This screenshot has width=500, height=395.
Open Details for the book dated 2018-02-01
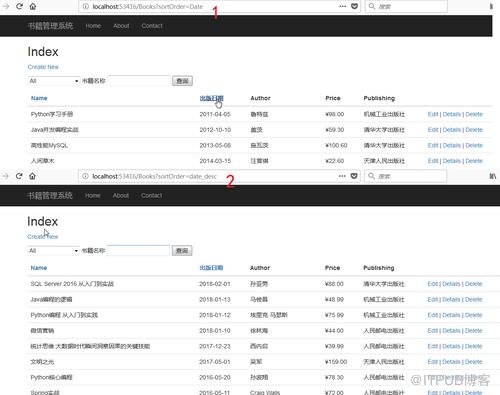451,284
